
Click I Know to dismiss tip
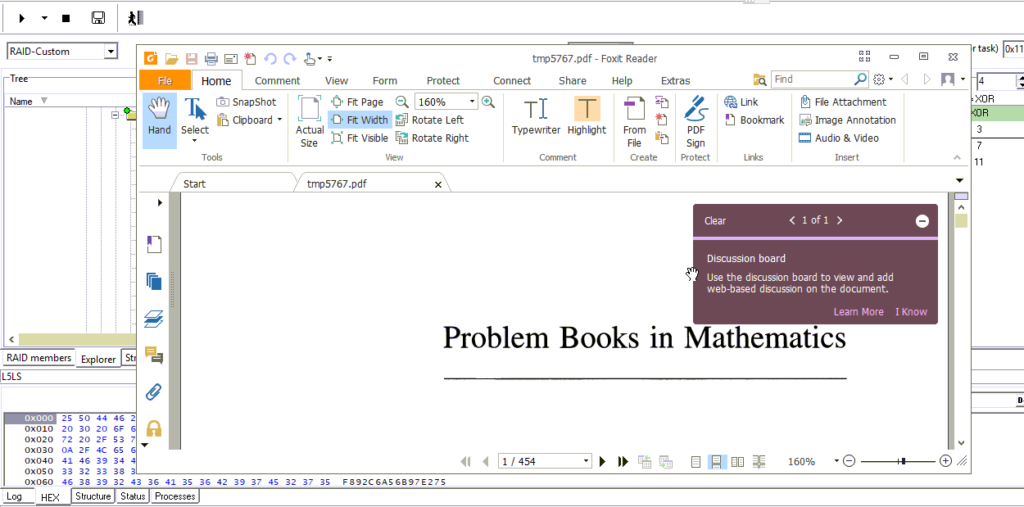(911, 312)
